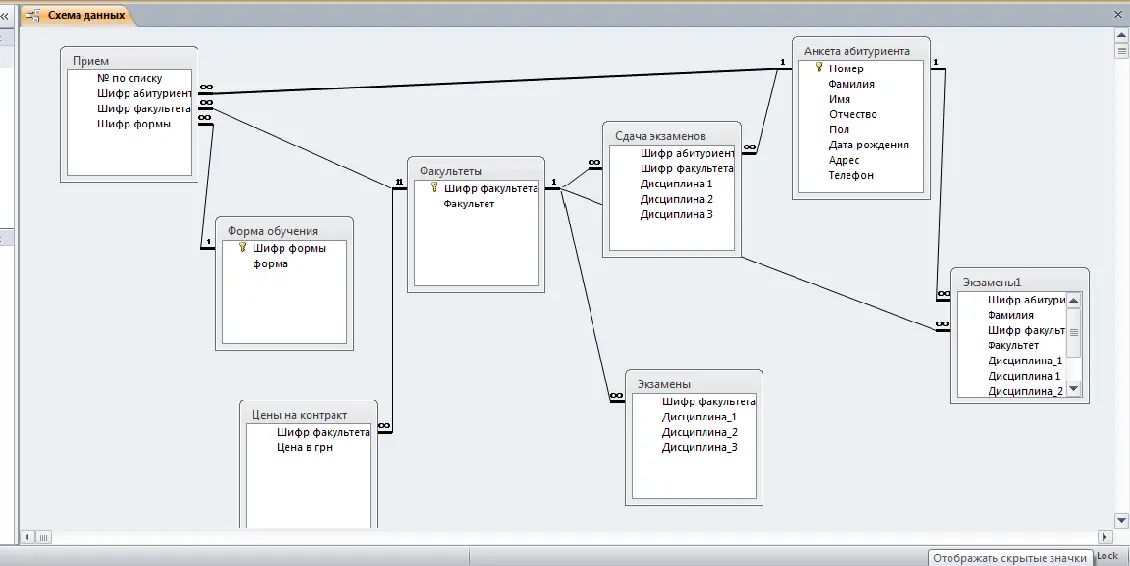Click the diagram vertical scrollbar up arrow
1130x566 pixels.
[x=1121, y=35]
